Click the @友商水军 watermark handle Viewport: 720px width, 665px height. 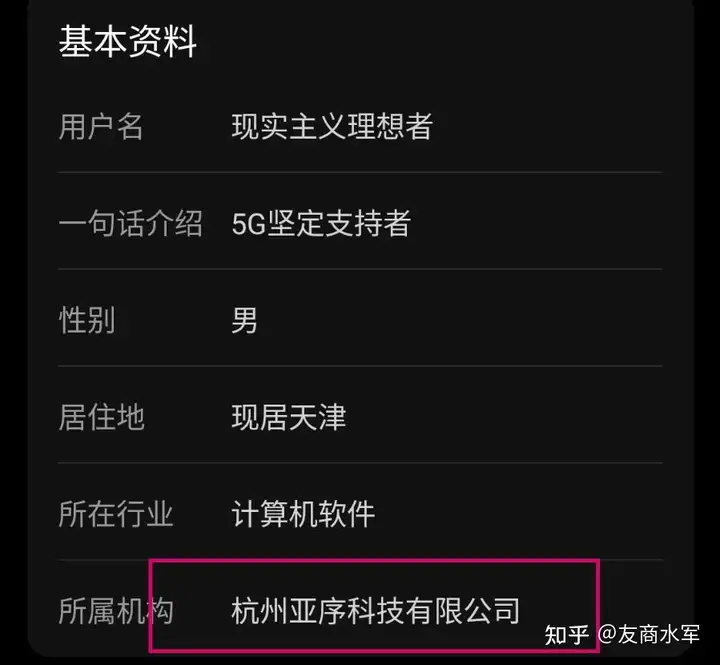649,635
